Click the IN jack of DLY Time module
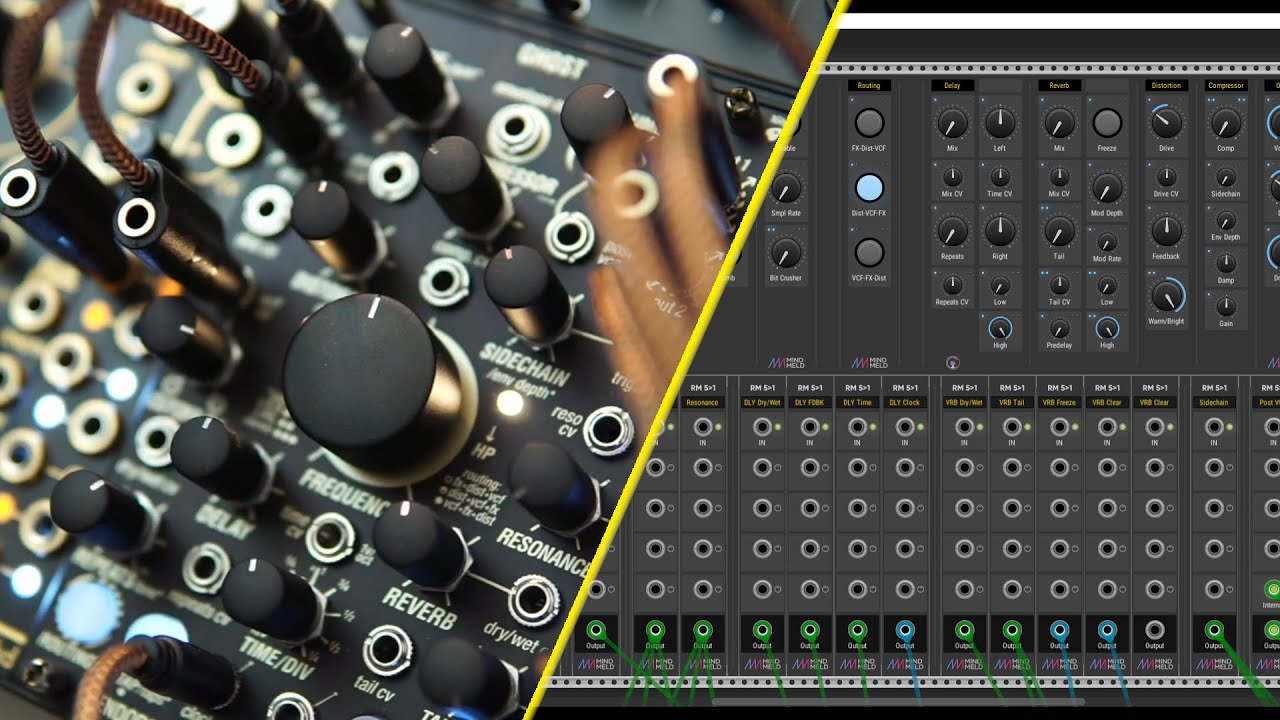This screenshot has height=720, width=1280. click(857, 427)
